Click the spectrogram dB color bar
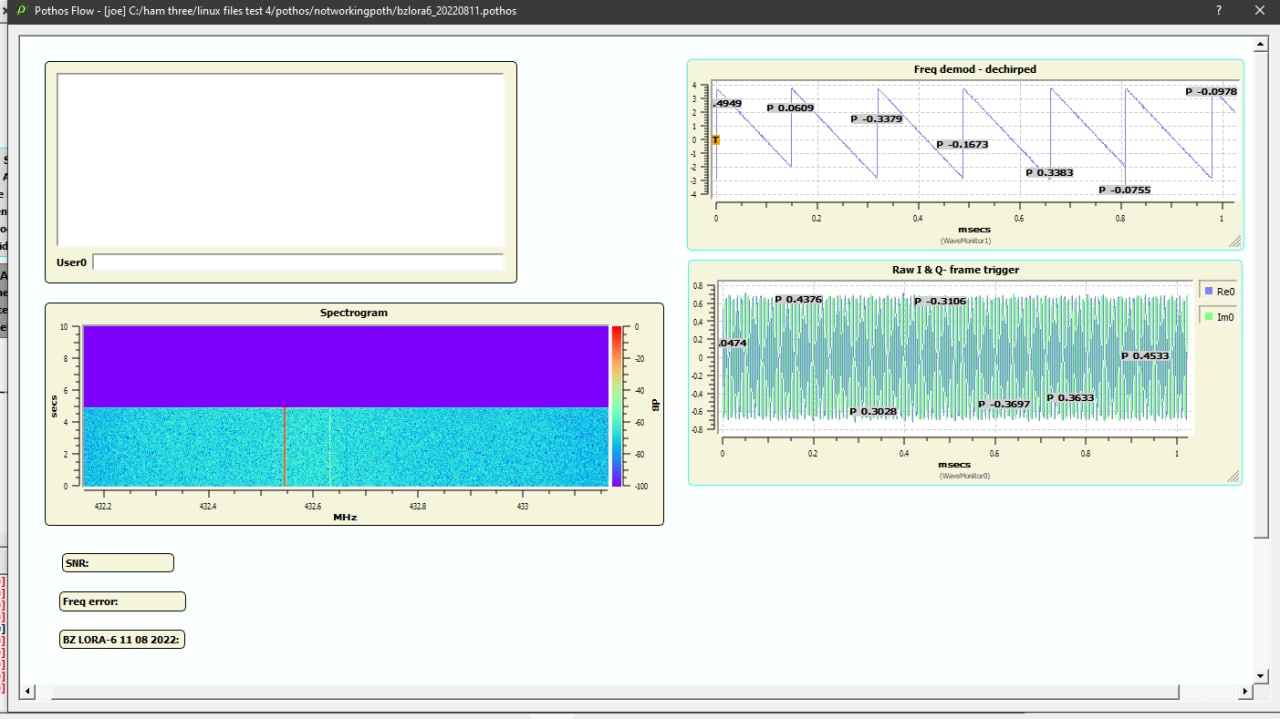1280x719 pixels. (617, 406)
